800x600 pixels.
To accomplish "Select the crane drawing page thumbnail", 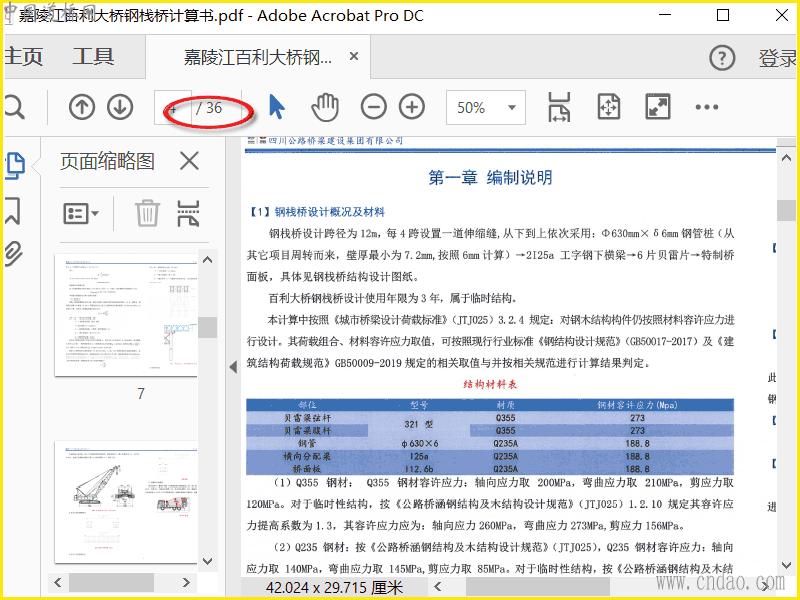I will (x=126, y=502).
